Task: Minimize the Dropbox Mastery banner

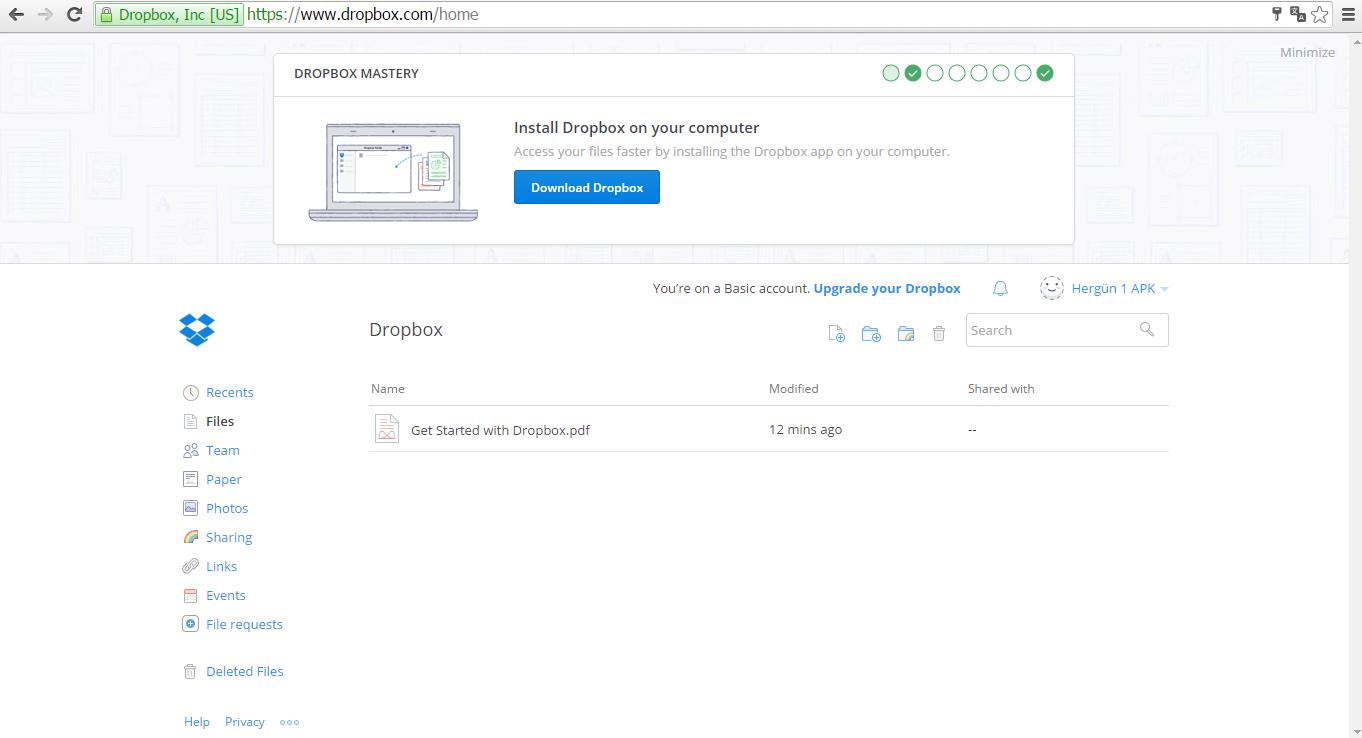Action: point(1307,52)
